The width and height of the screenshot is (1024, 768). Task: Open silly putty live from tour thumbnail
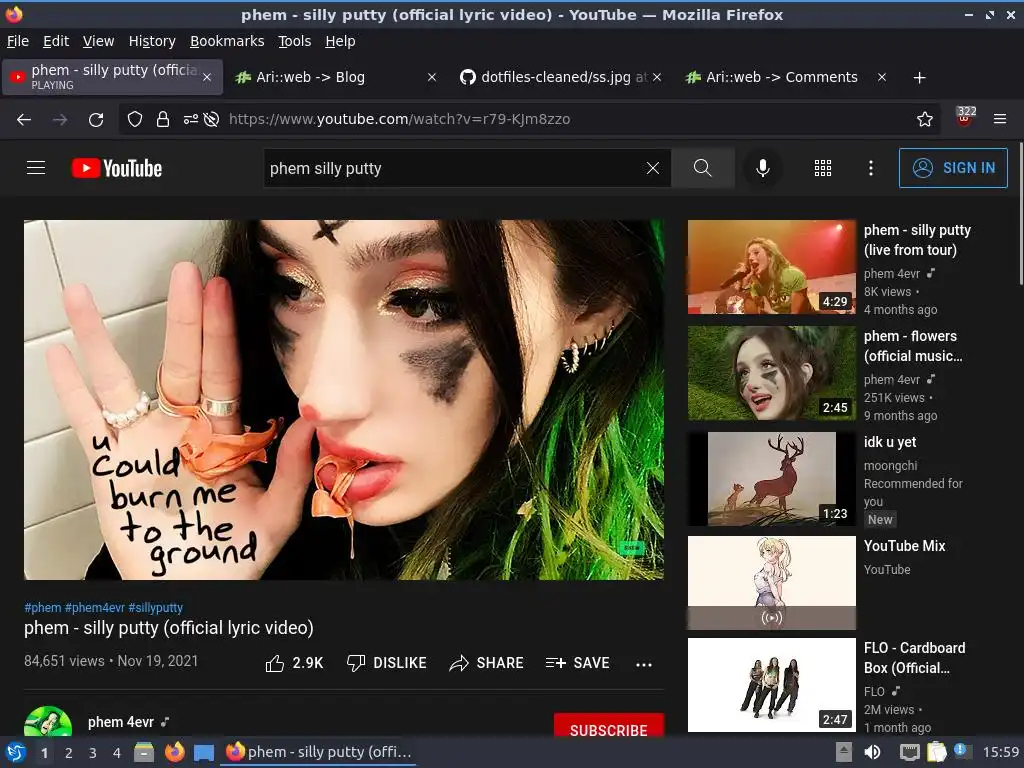click(771, 266)
